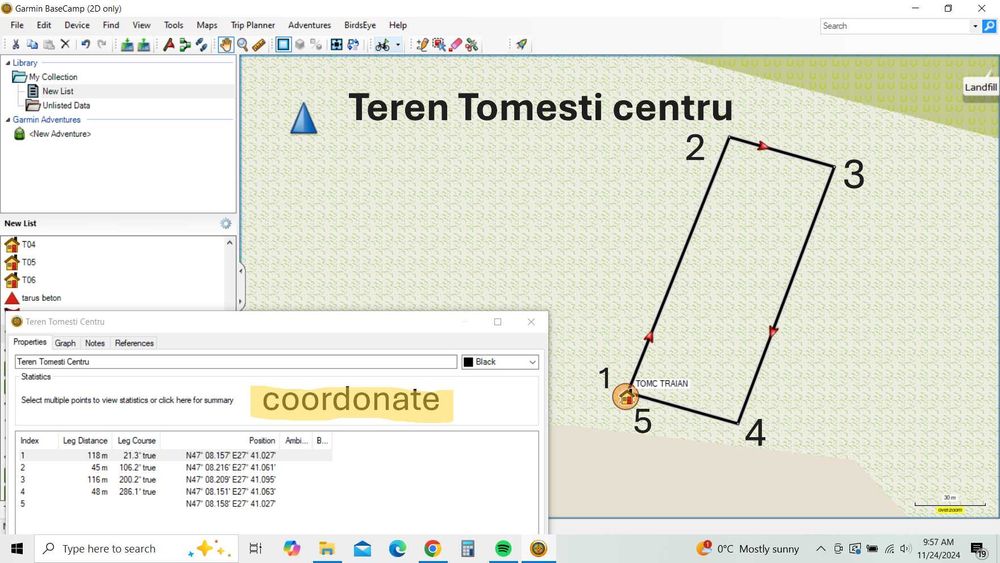Select the Measure ruler tool
The image size is (1000, 563).
pyautogui.click(x=258, y=45)
